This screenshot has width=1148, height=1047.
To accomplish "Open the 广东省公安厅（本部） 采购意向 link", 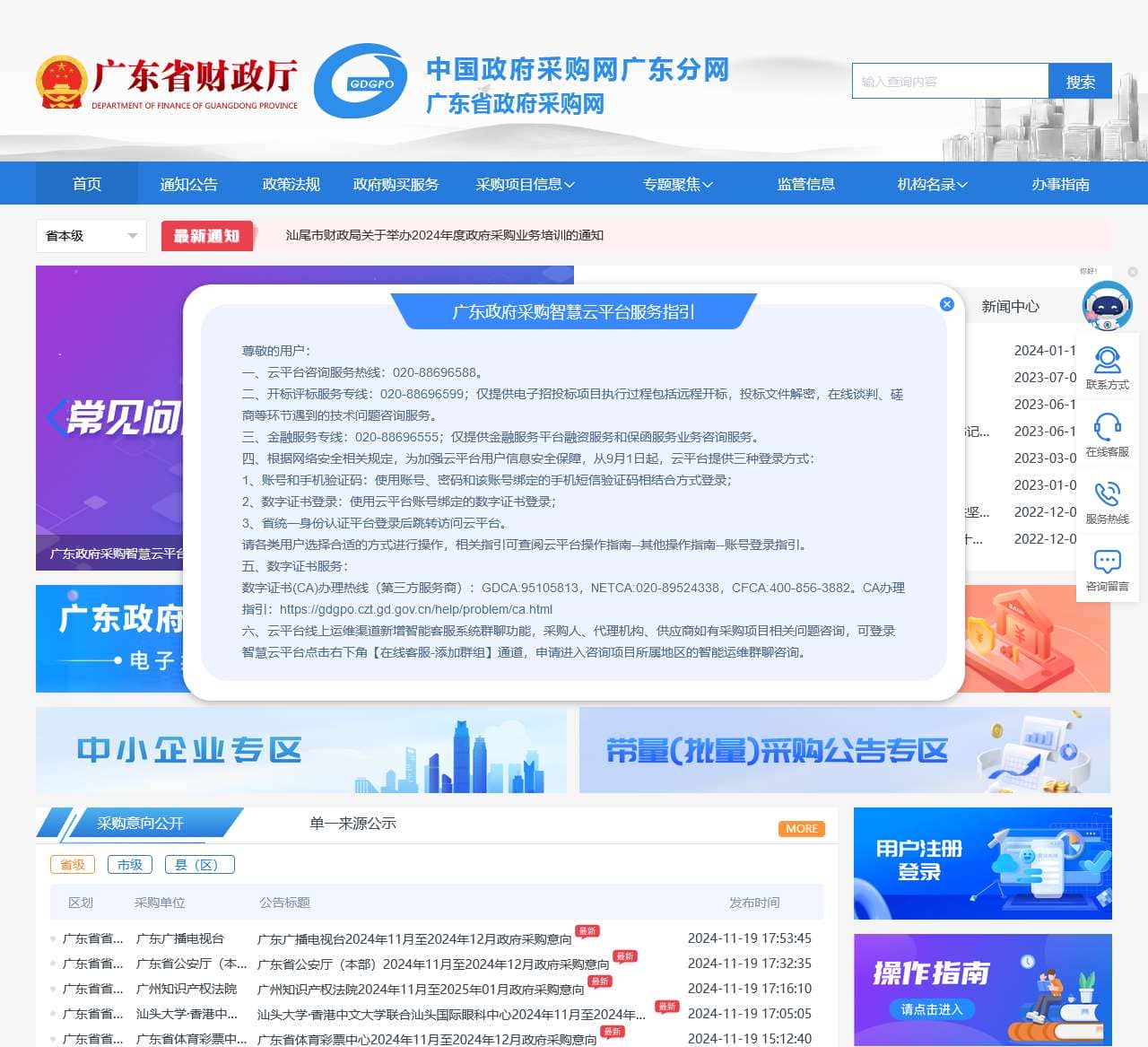I will (433, 964).
